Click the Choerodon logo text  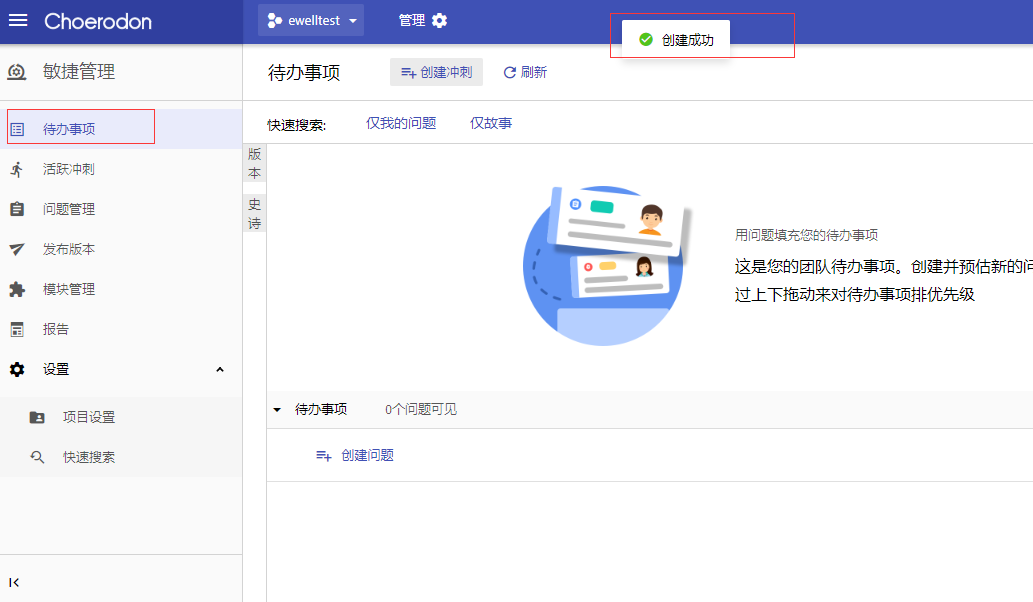98,22
